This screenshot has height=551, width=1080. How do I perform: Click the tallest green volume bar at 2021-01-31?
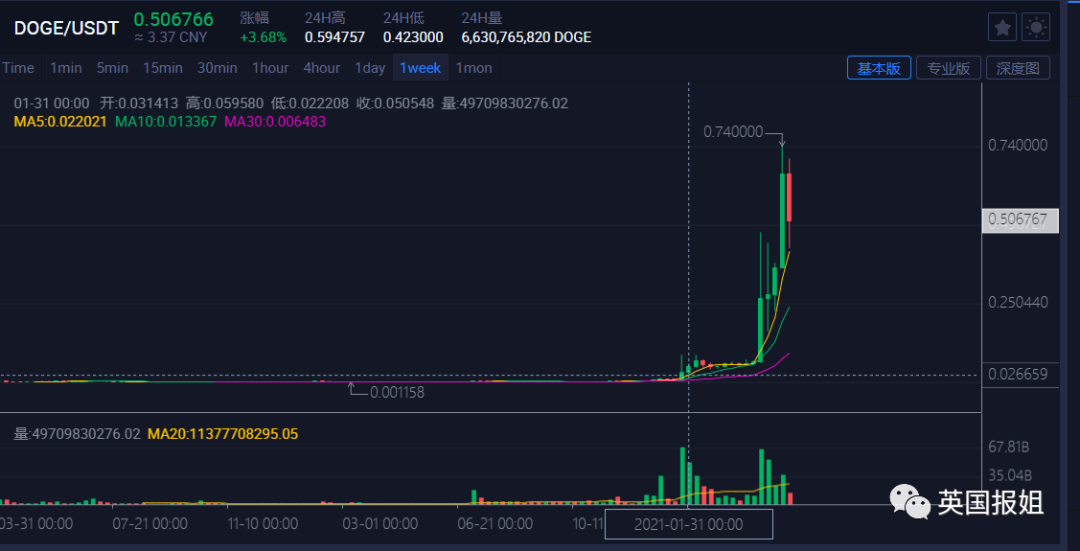(683, 476)
